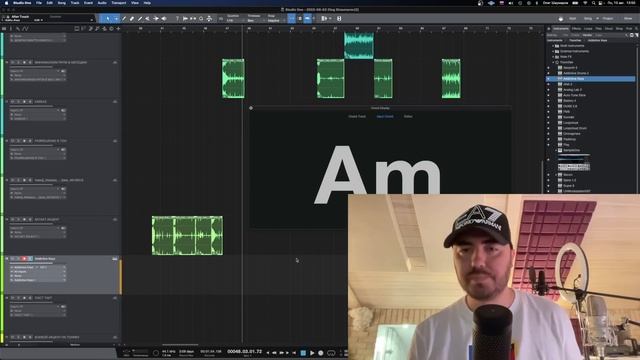This screenshot has height=360, width=640.
Task: Collapse the SampleOne item in browser
Action: click(556, 150)
